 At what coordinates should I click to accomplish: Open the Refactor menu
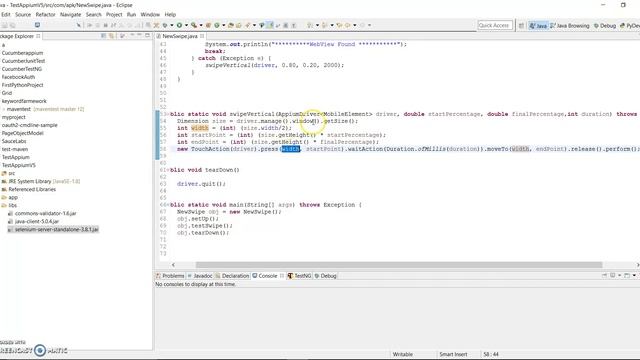click(x=45, y=14)
